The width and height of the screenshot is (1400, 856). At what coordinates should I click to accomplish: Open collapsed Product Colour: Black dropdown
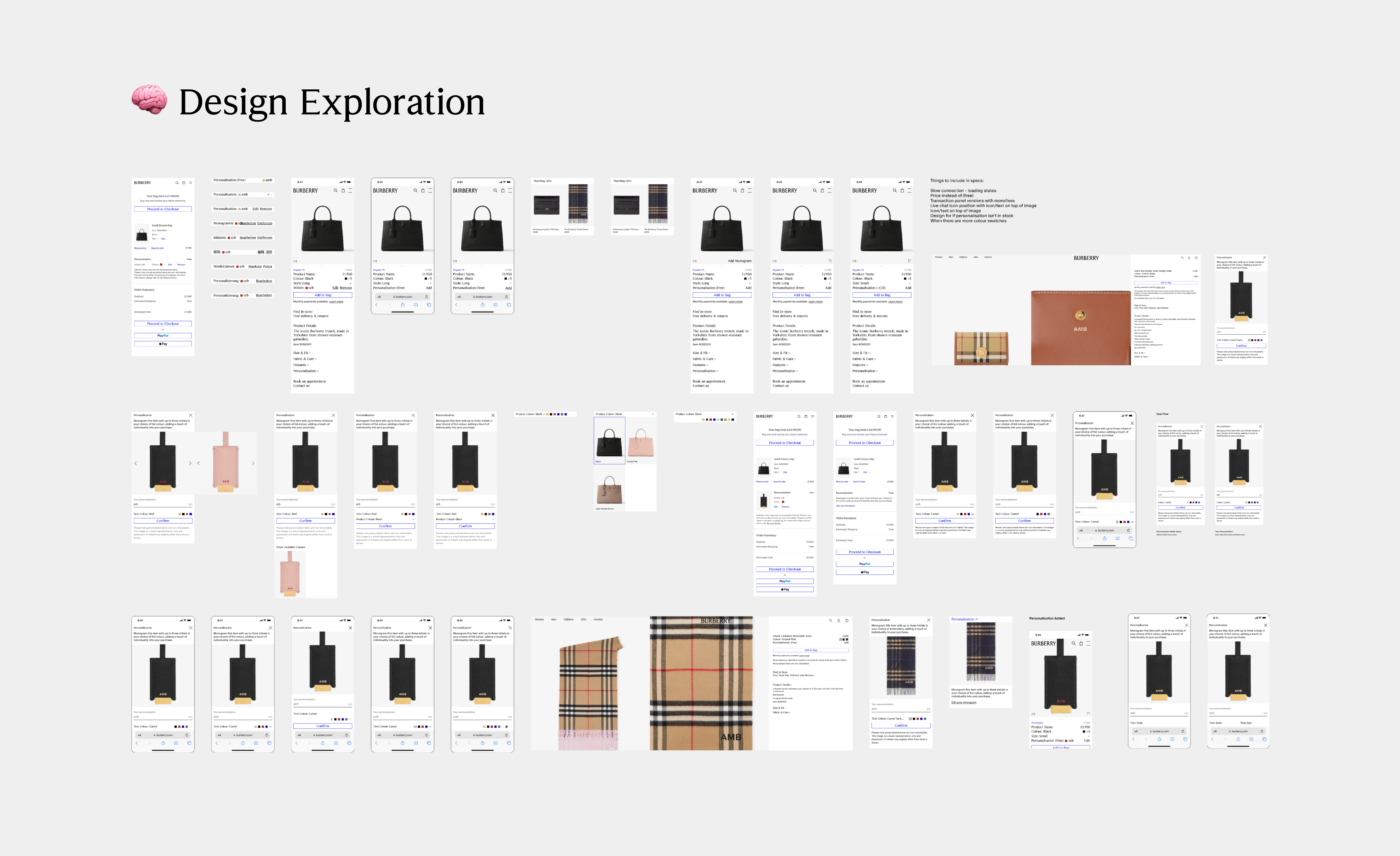point(544,414)
